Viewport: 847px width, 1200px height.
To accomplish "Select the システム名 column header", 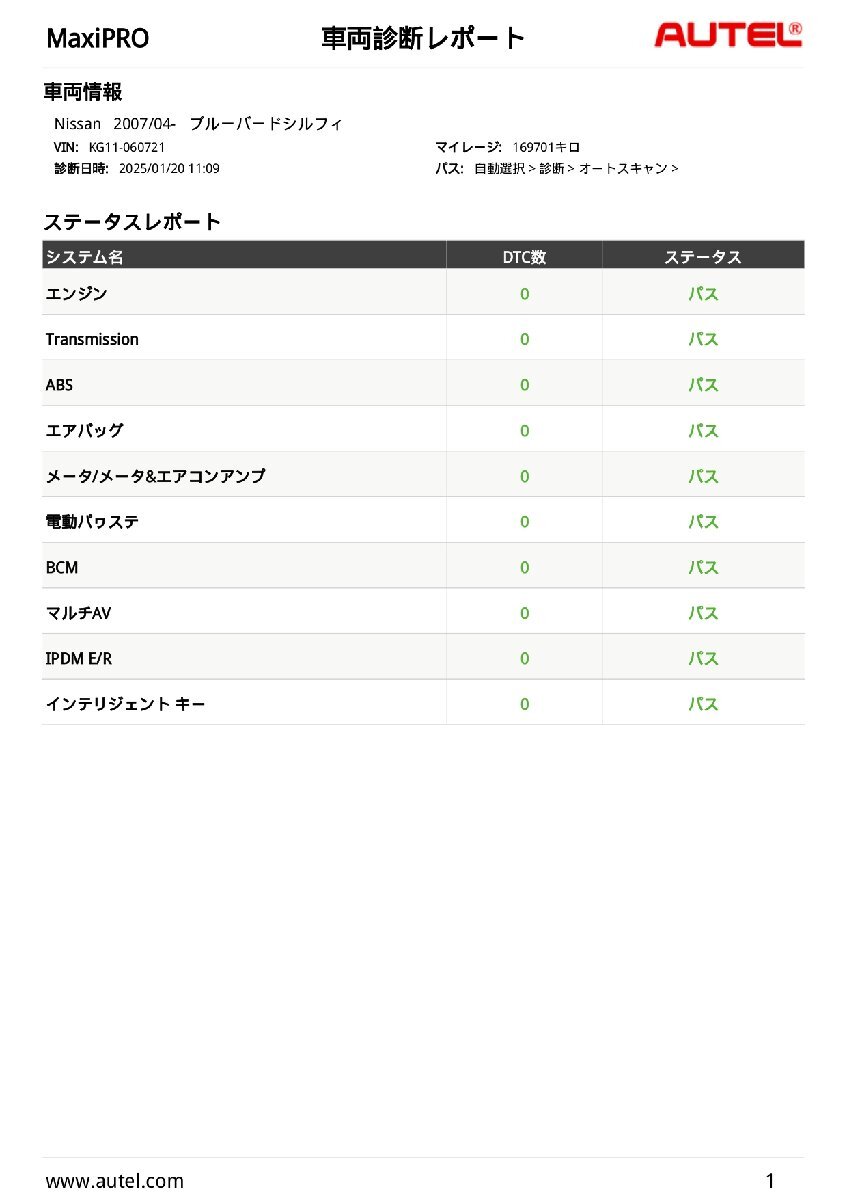I will pos(85,257).
